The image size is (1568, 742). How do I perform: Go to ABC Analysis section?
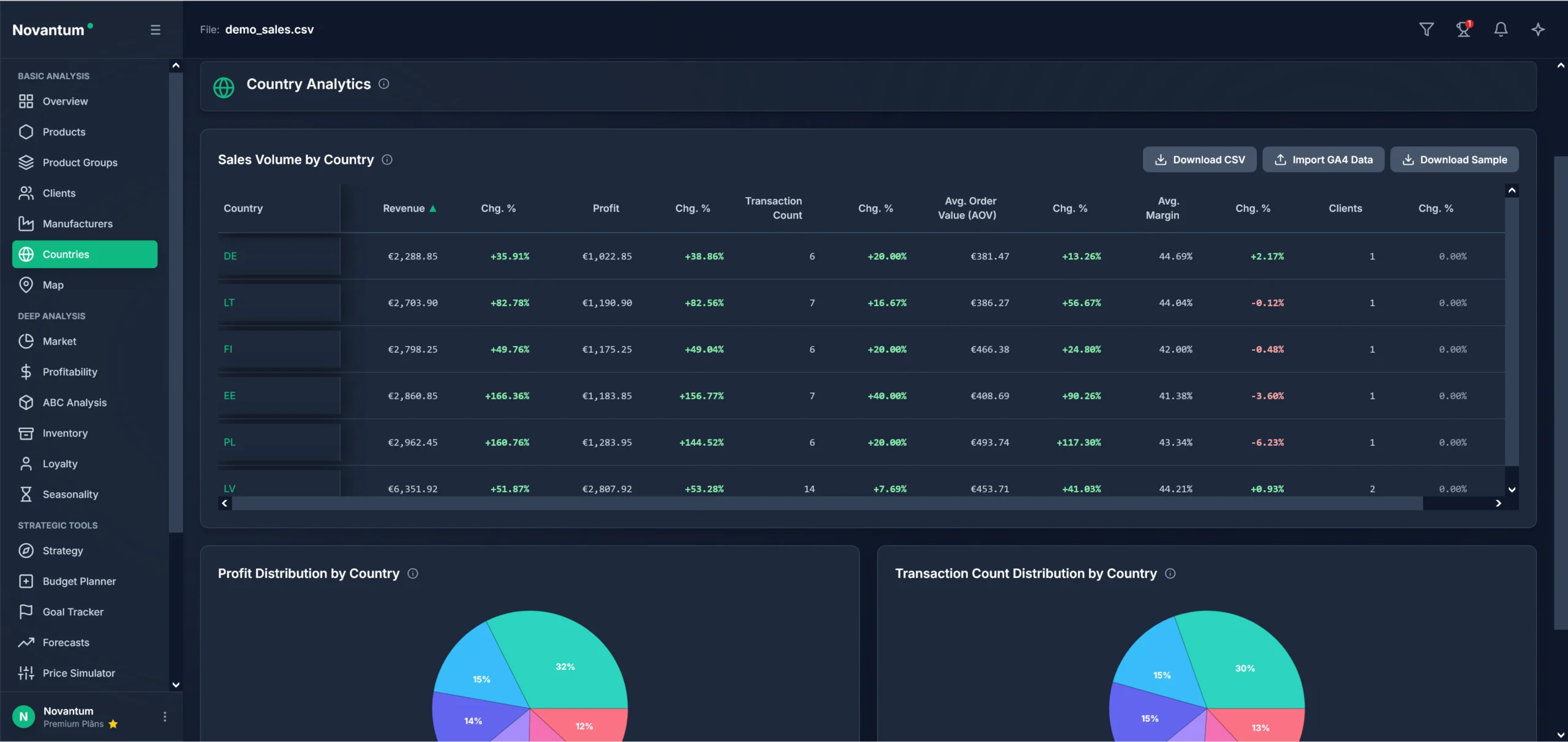(x=74, y=402)
